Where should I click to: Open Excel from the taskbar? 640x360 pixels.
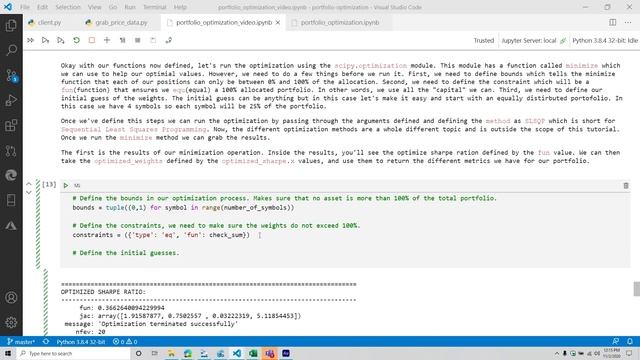click(253, 353)
